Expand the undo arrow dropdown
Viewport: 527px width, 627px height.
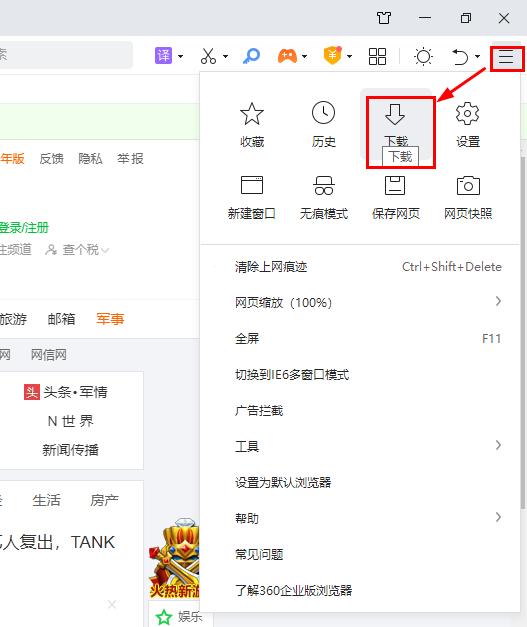(x=477, y=56)
